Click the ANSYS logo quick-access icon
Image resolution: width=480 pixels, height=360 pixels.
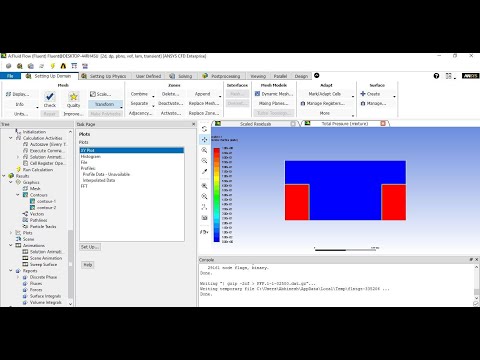coord(63,66)
